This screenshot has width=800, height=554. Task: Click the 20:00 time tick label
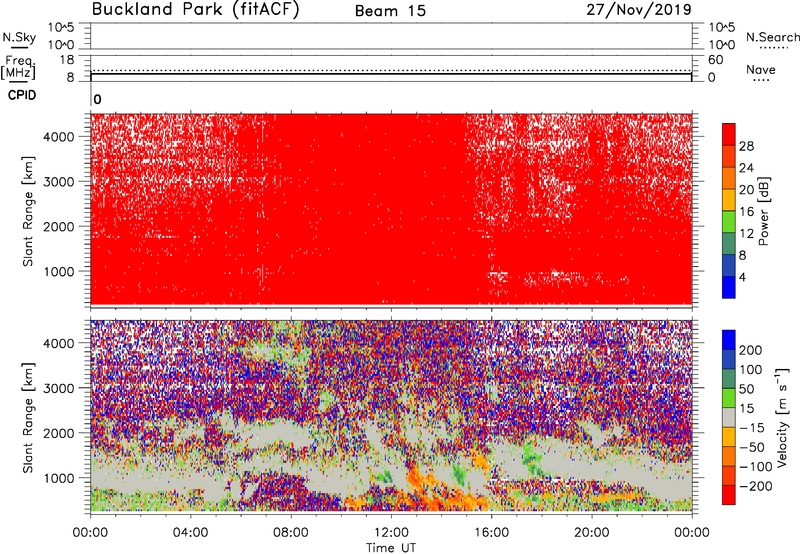591,533
